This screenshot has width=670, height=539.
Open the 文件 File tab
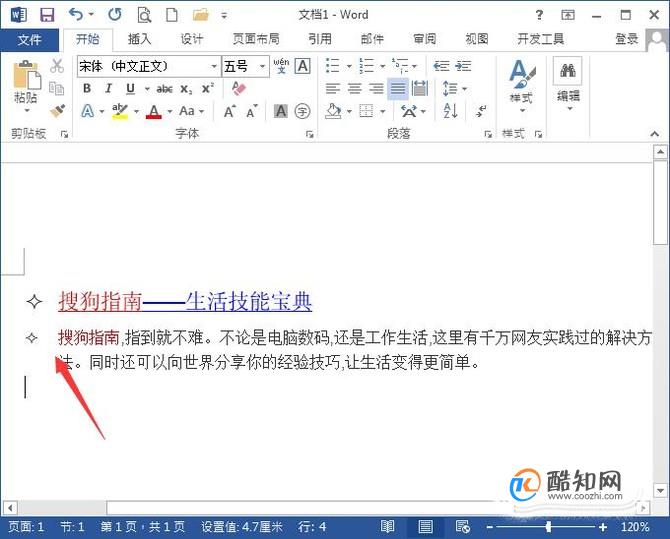point(29,40)
